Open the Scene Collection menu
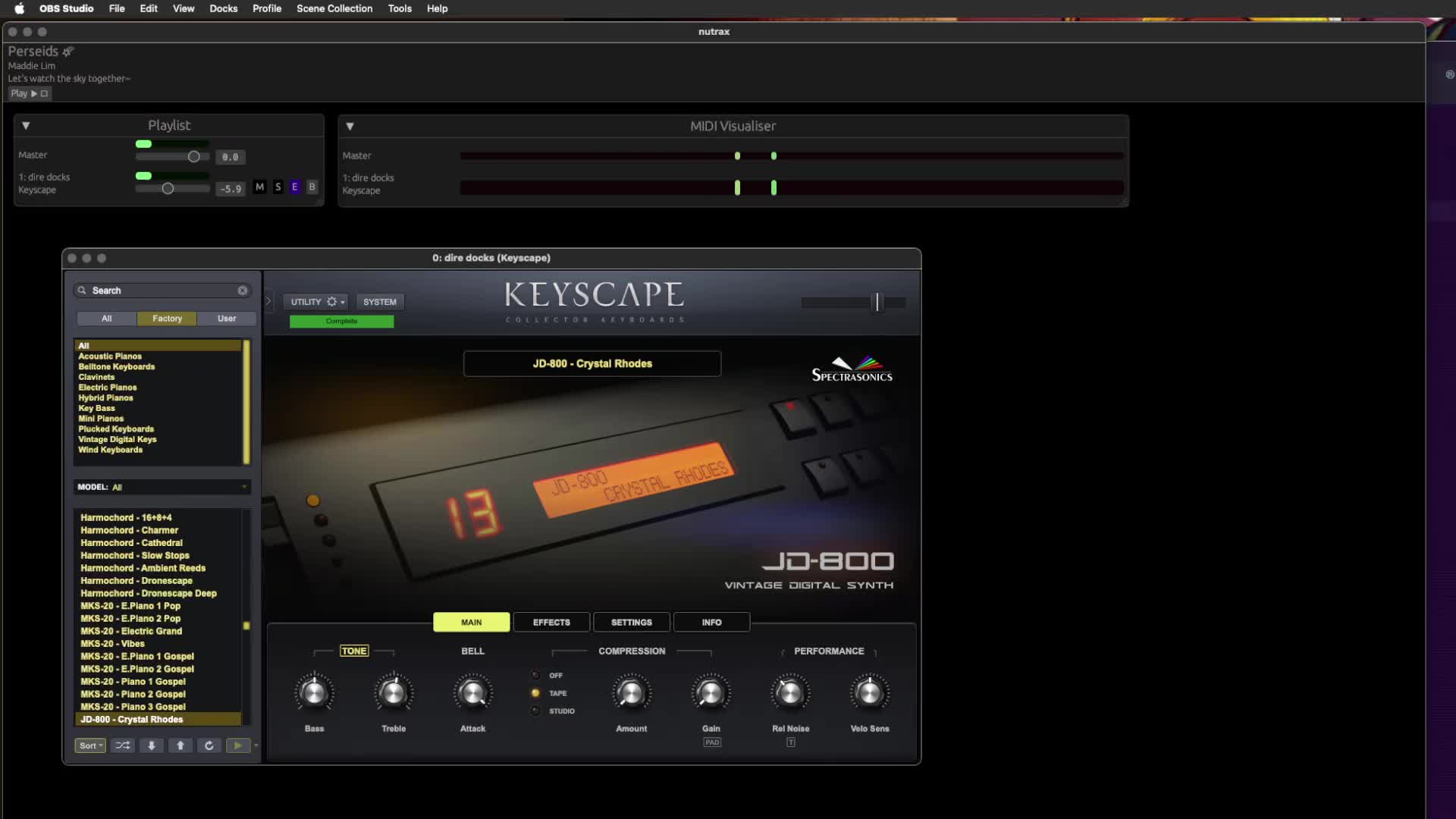This screenshot has width=1456, height=819. point(334,8)
